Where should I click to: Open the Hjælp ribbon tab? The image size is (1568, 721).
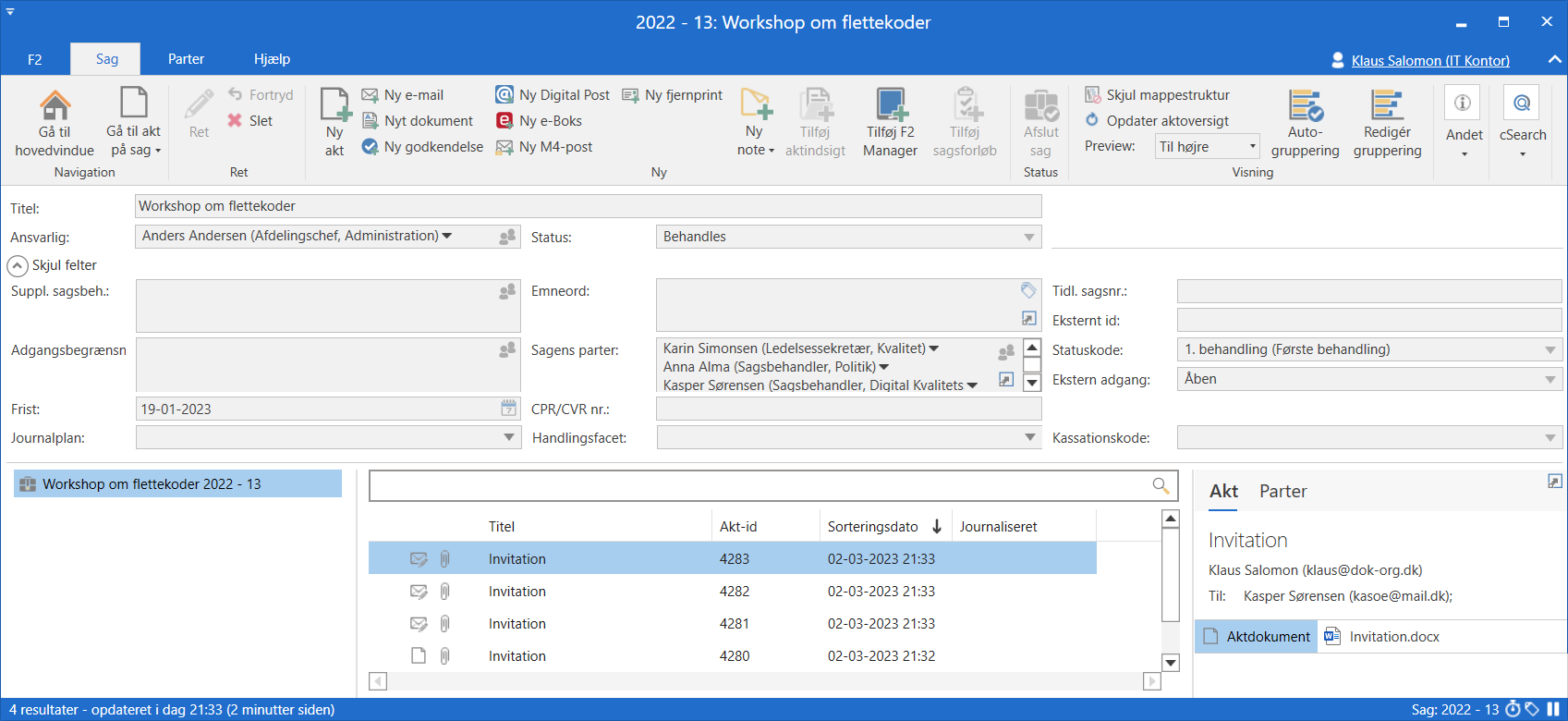(272, 59)
